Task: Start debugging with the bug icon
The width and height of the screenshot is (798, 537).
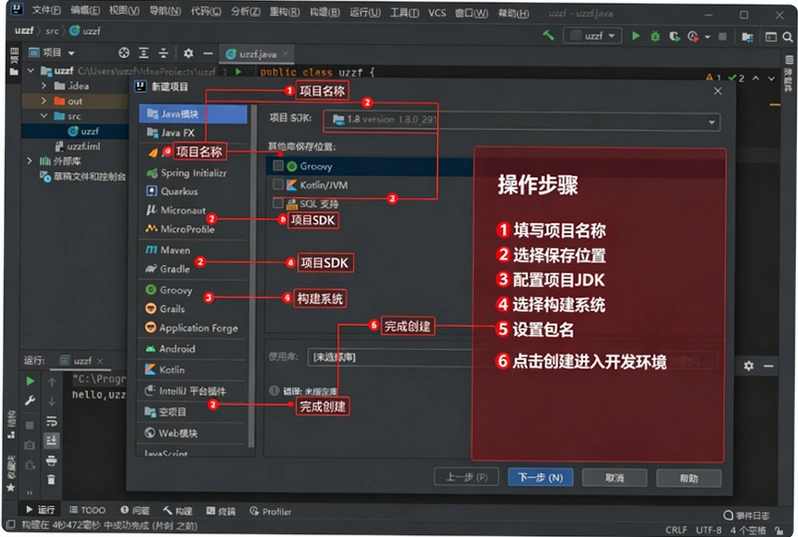Action: 655,36
